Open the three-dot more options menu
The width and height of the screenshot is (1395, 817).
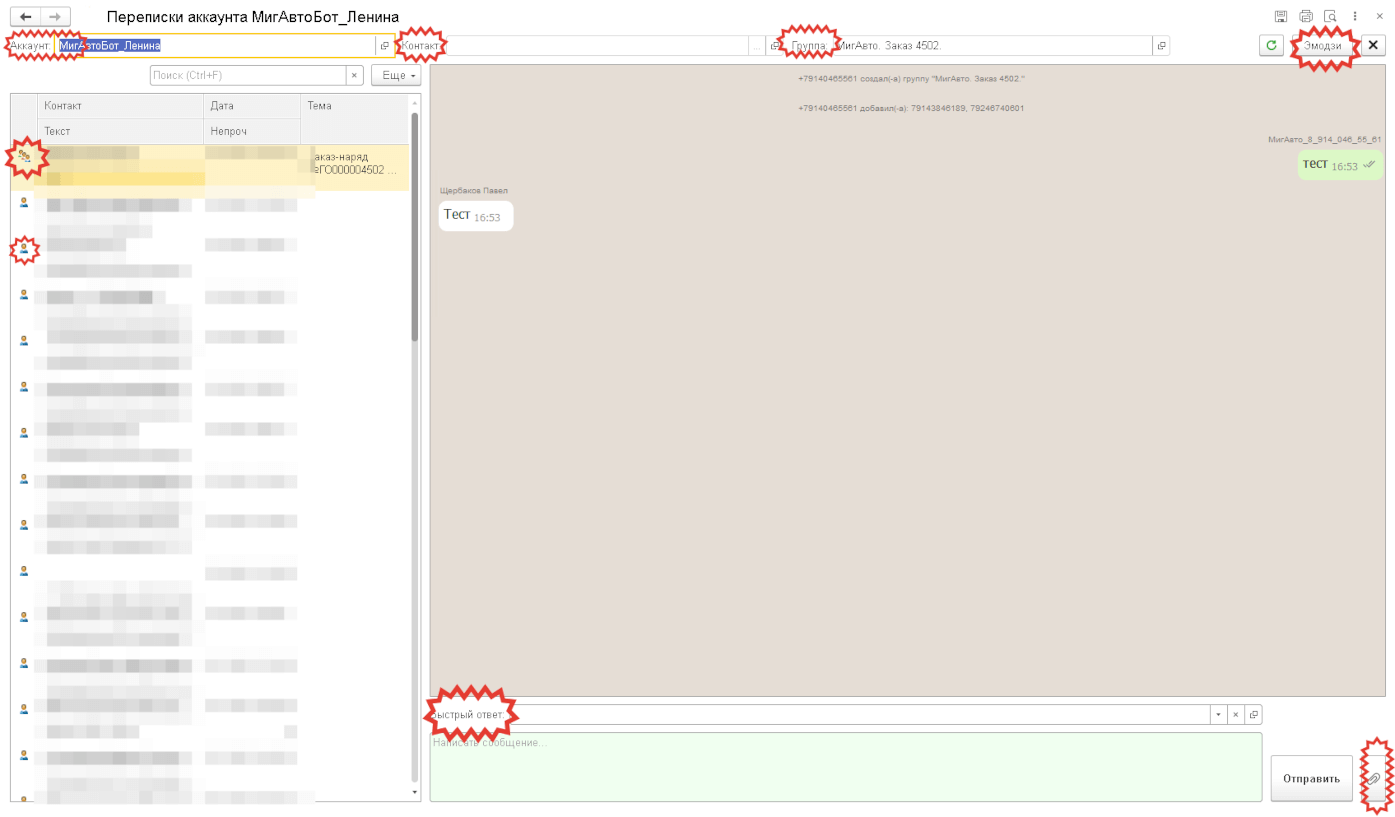click(1355, 17)
